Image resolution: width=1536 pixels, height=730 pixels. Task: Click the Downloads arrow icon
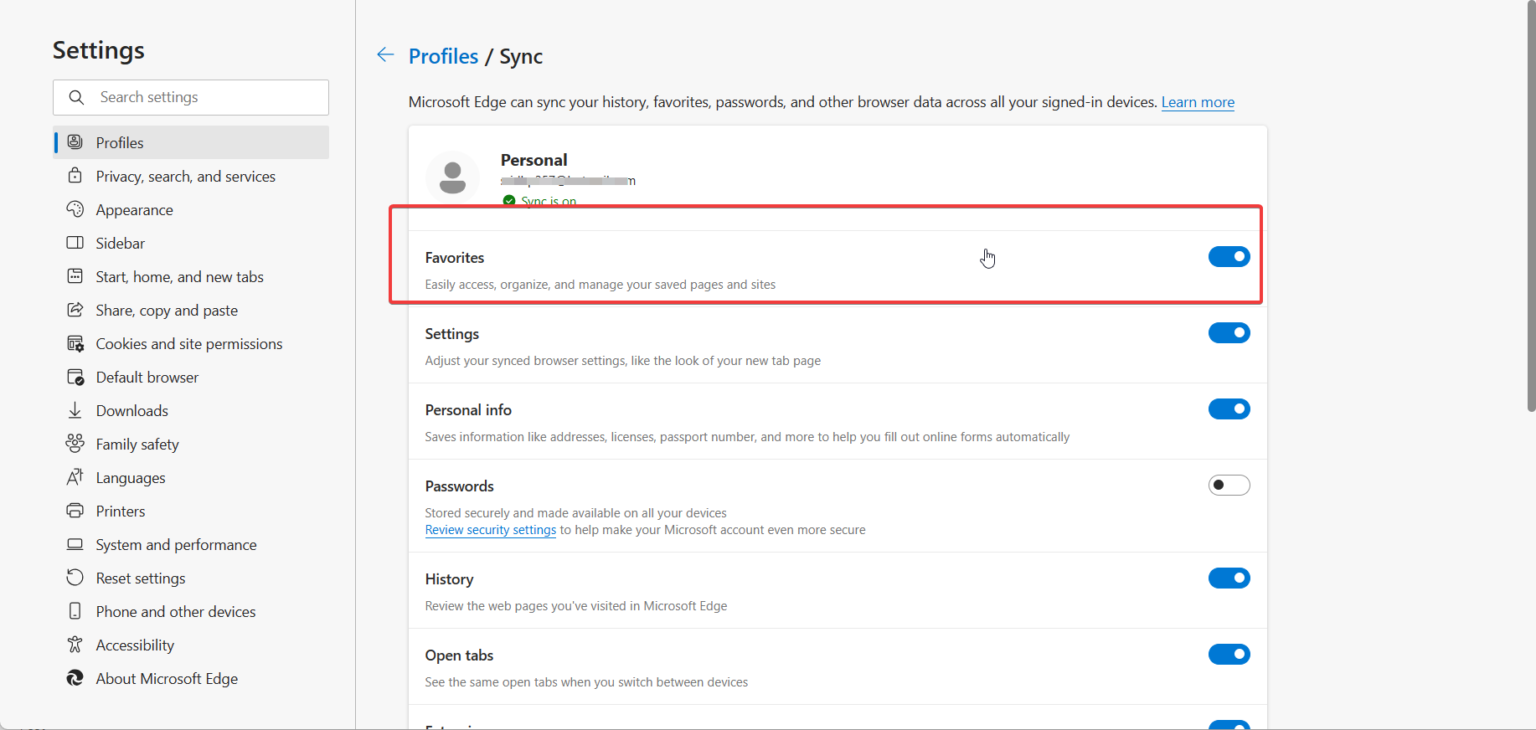point(75,411)
